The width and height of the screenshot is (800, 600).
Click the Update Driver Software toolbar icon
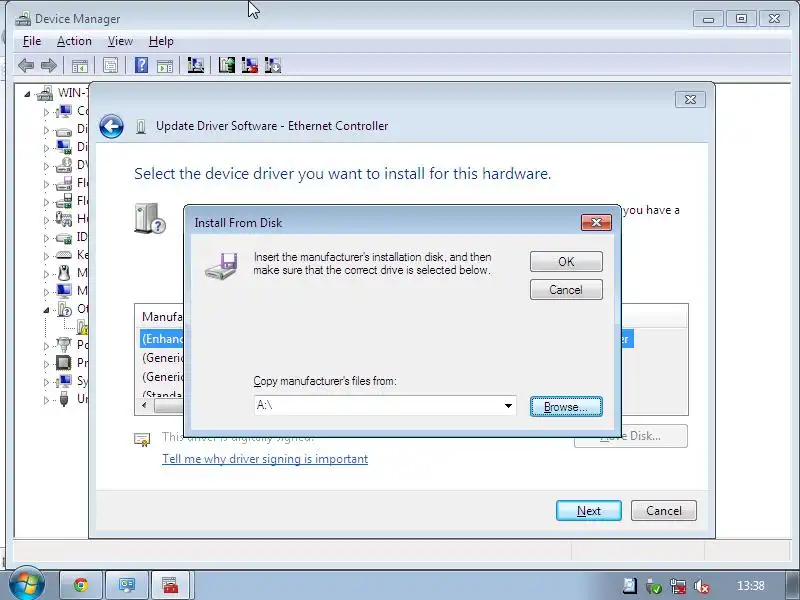pyautogui.click(x=226, y=65)
